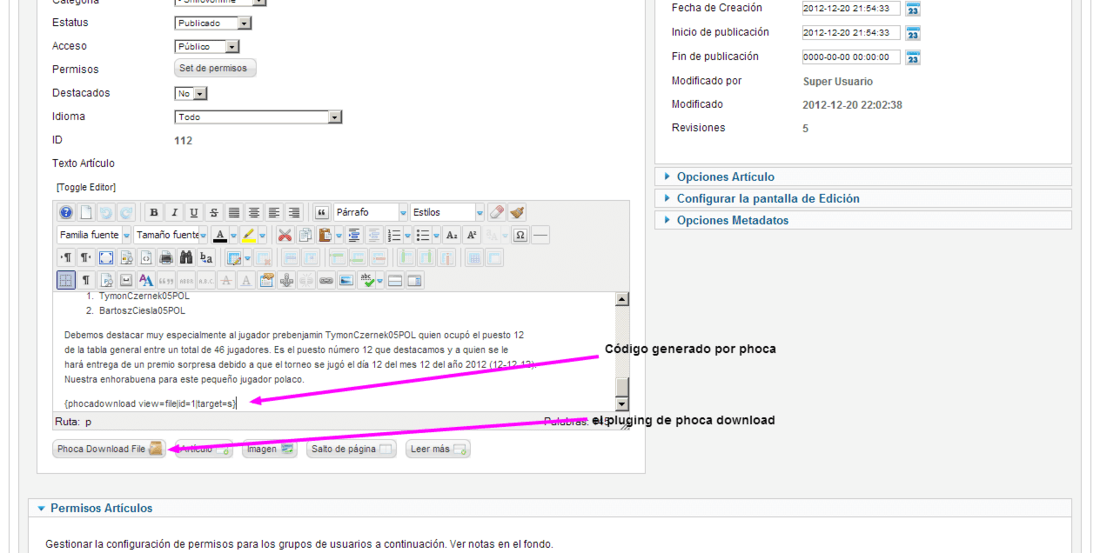1100x553 pixels.
Task: Center align the paragraph
Action: click(x=254, y=213)
